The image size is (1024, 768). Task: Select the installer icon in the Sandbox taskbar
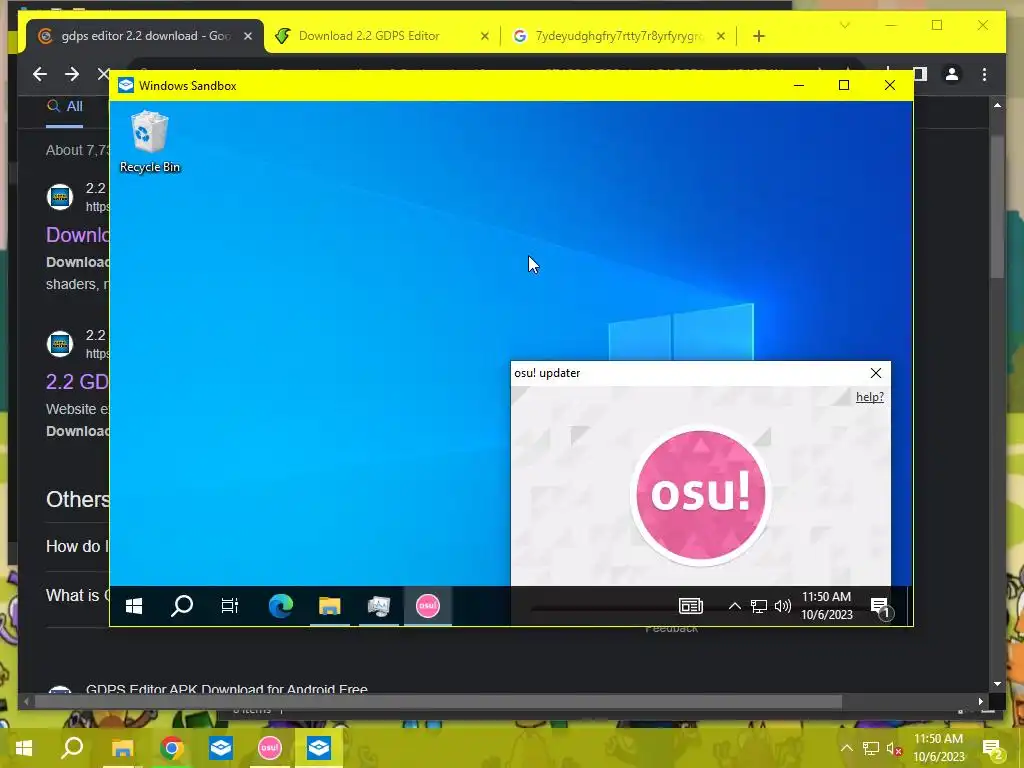379,606
